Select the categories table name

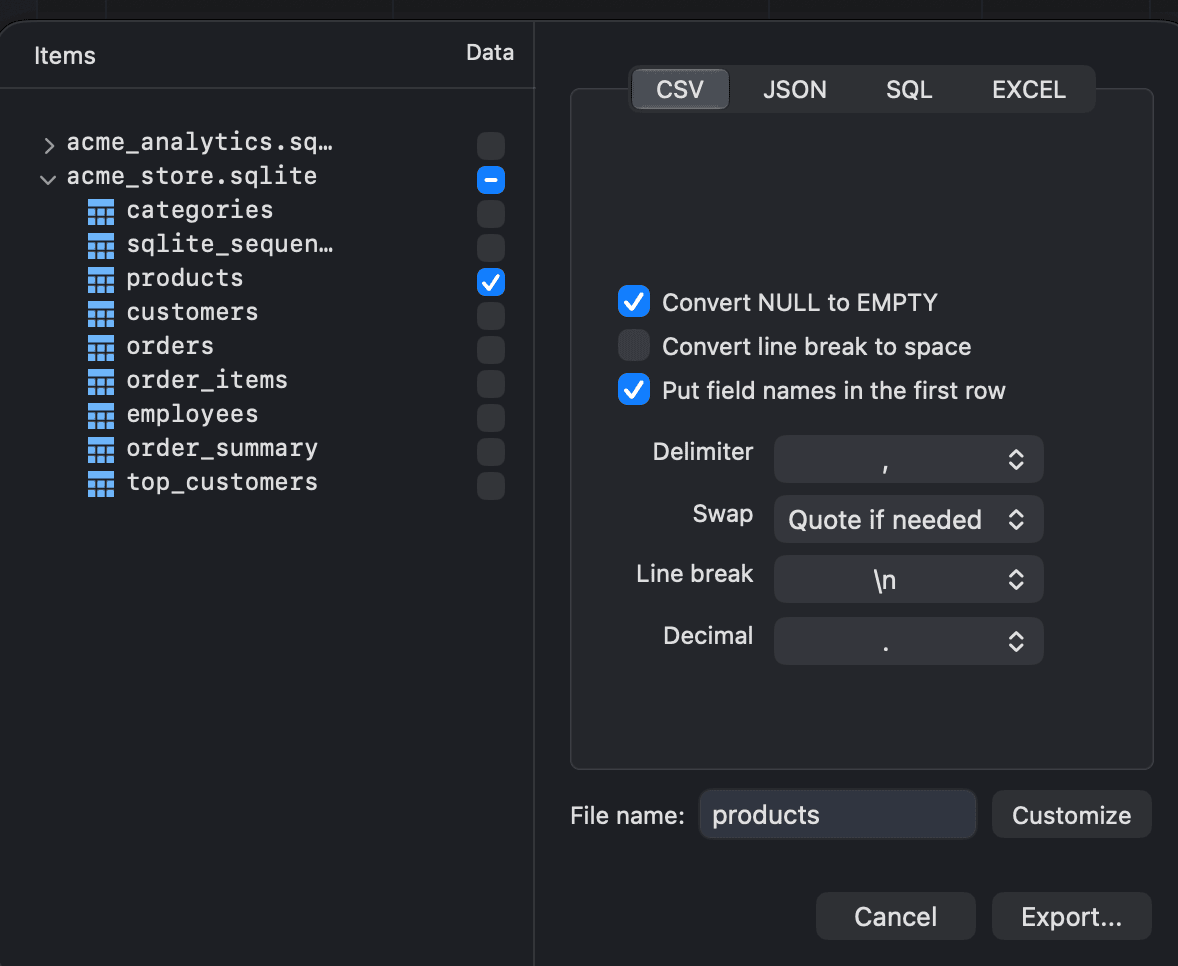coord(199,210)
